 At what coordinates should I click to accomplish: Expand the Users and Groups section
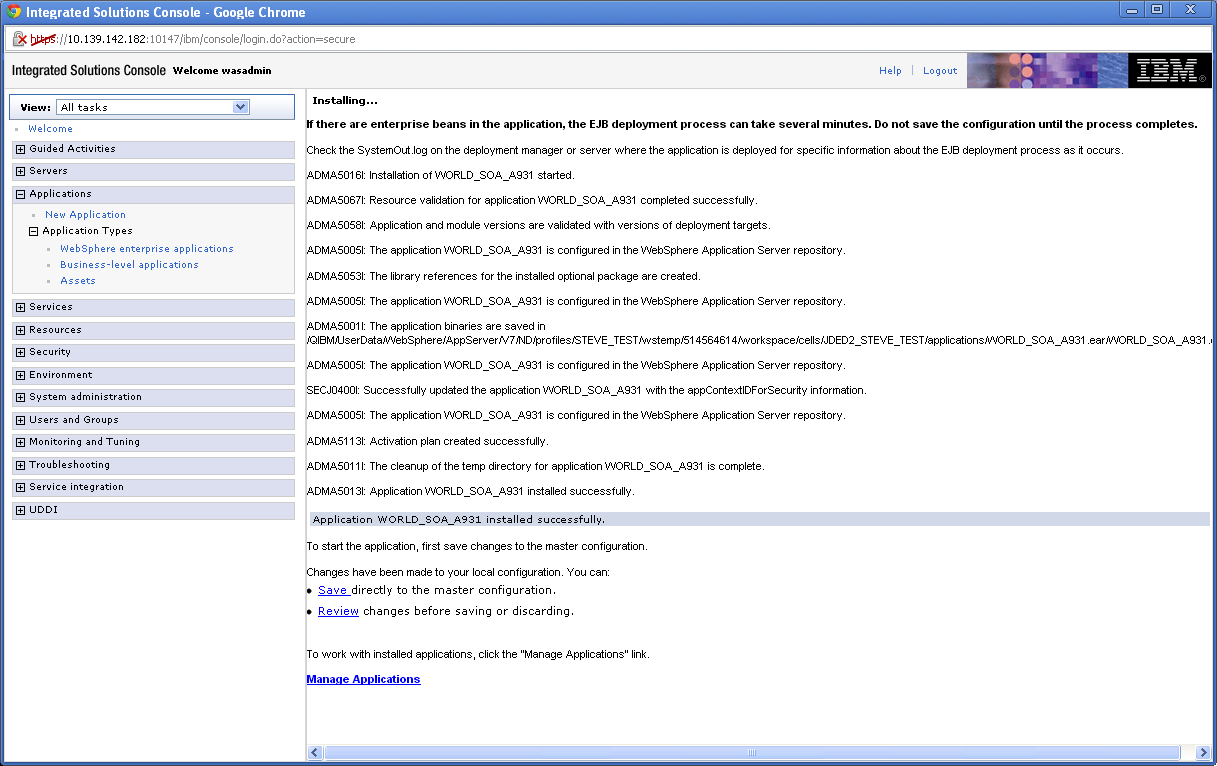20,420
